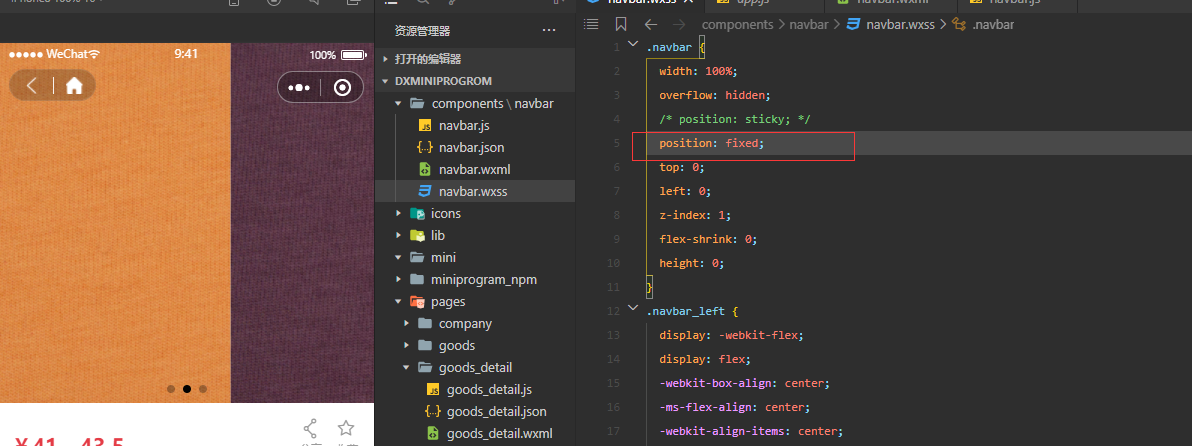Open navbar.wxml in the explorer
Image resolution: width=1192 pixels, height=446 pixels.
pos(475,169)
